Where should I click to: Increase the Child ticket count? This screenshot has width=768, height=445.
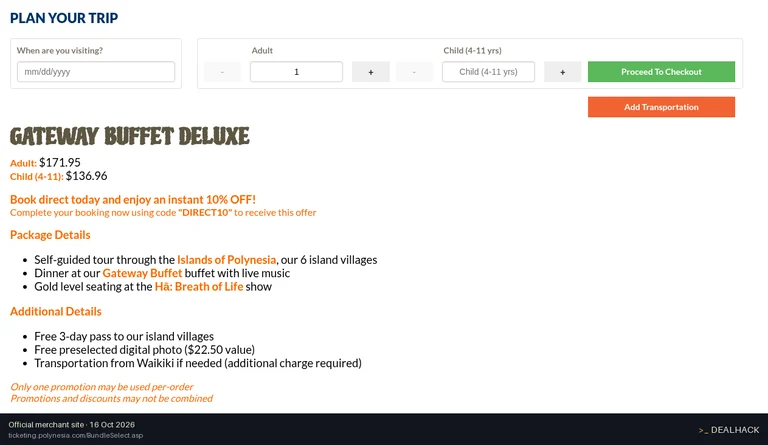coord(563,71)
